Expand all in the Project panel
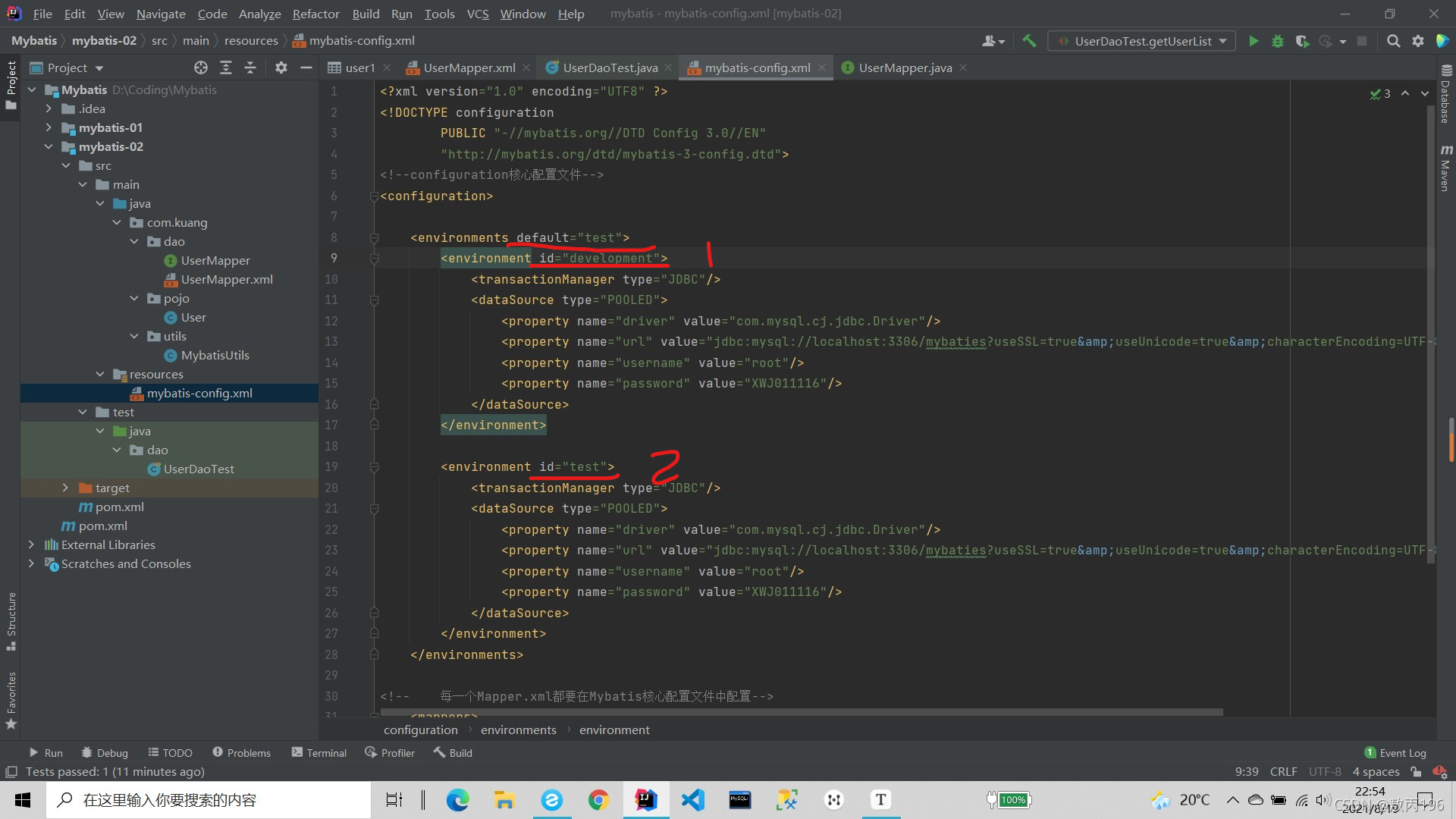1456x819 pixels. pyautogui.click(x=226, y=67)
